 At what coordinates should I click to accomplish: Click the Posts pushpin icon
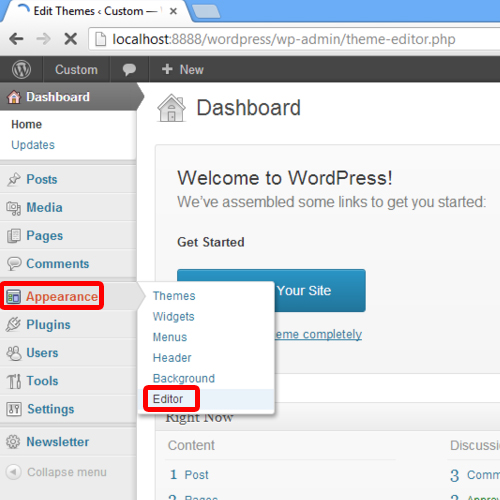click(14, 179)
